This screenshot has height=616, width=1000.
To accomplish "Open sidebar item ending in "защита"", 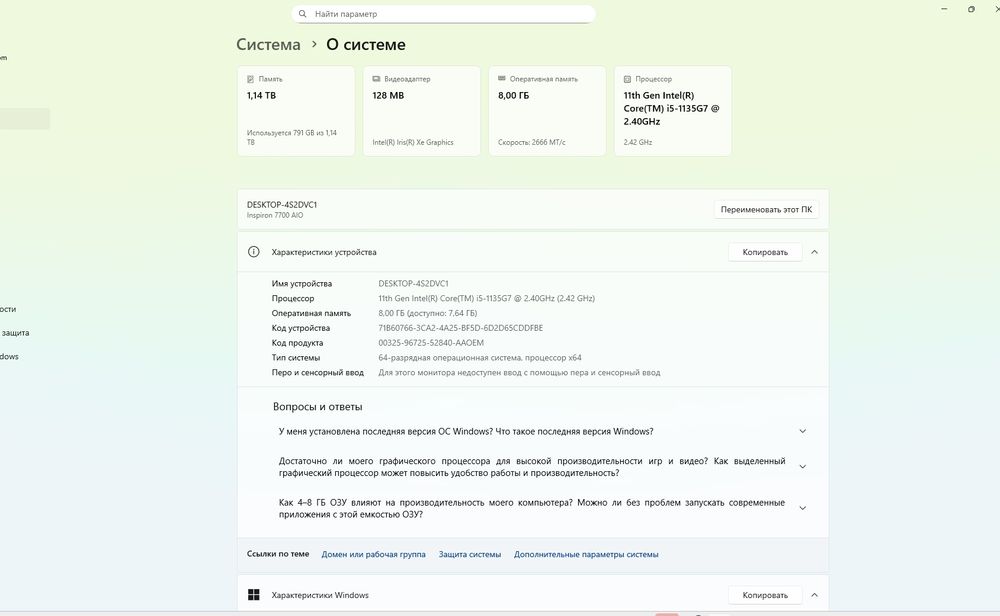I will coord(15,333).
